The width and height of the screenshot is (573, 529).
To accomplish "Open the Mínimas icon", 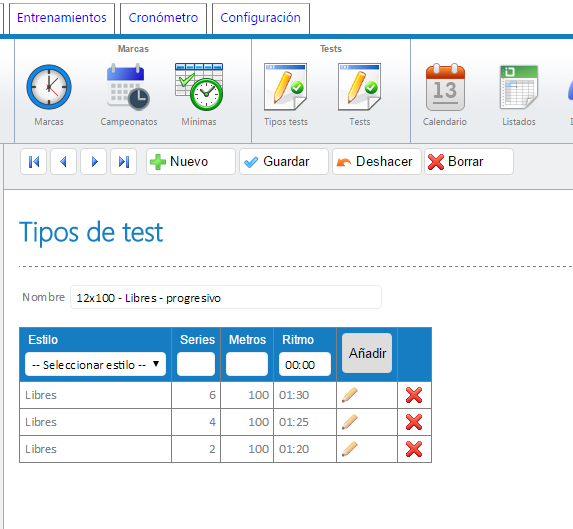I will [199, 87].
